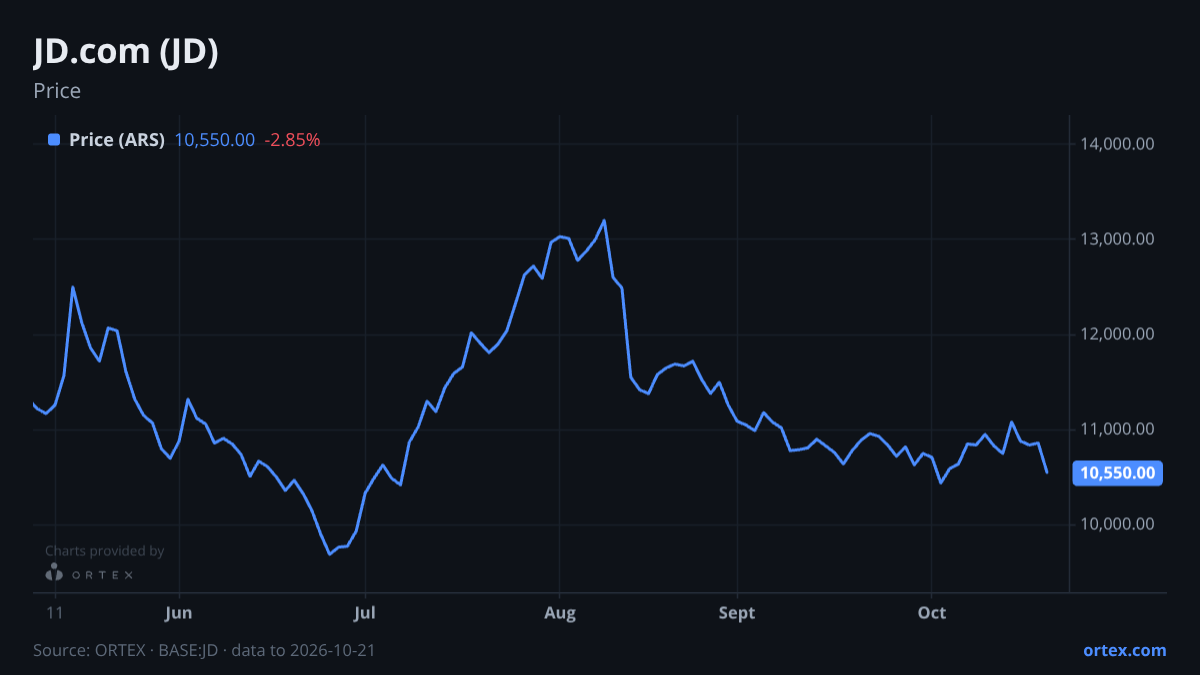The height and width of the screenshot is (675, 1200).
Task: Open the ortex.com link
Action: point(1125,650)
